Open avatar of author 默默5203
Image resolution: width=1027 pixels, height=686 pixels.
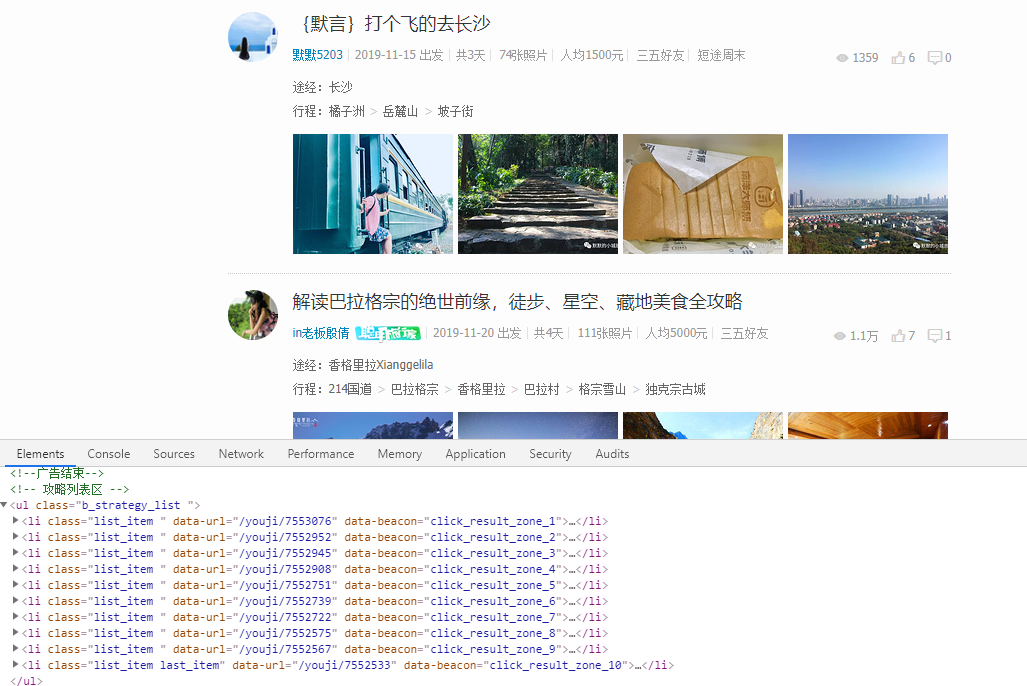(x=253, y=37)
